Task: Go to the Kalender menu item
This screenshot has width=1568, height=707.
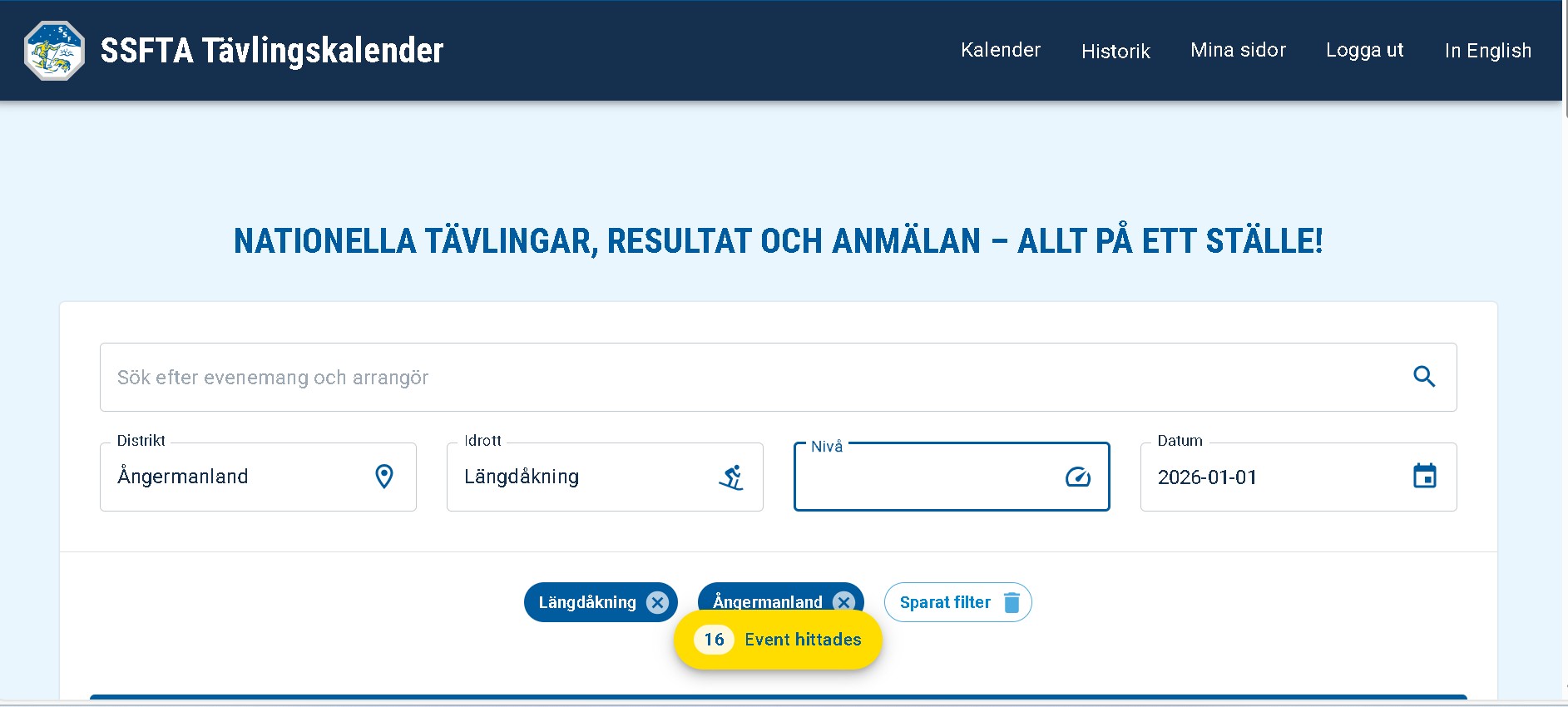Action: [1000, 50]
